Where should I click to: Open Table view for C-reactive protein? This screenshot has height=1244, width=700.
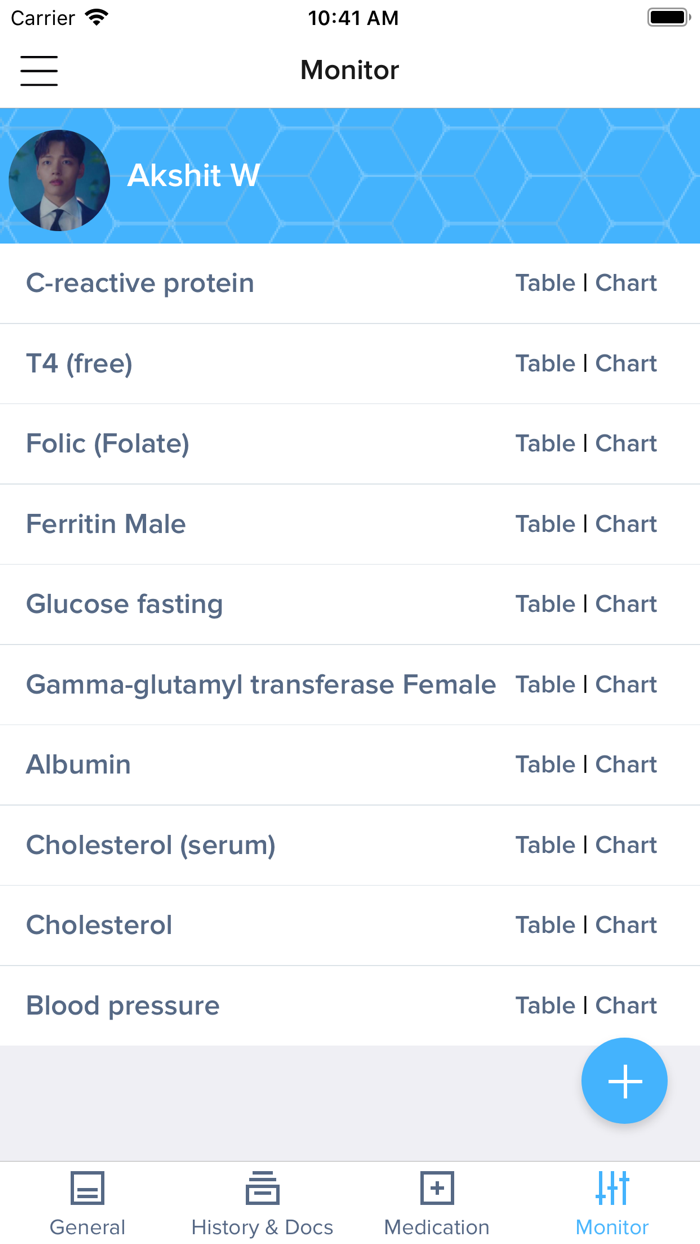pos(545,283)
